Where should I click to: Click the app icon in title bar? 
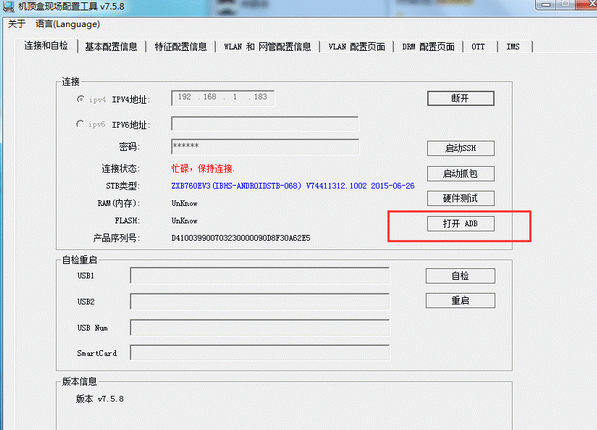coord(8,6)
